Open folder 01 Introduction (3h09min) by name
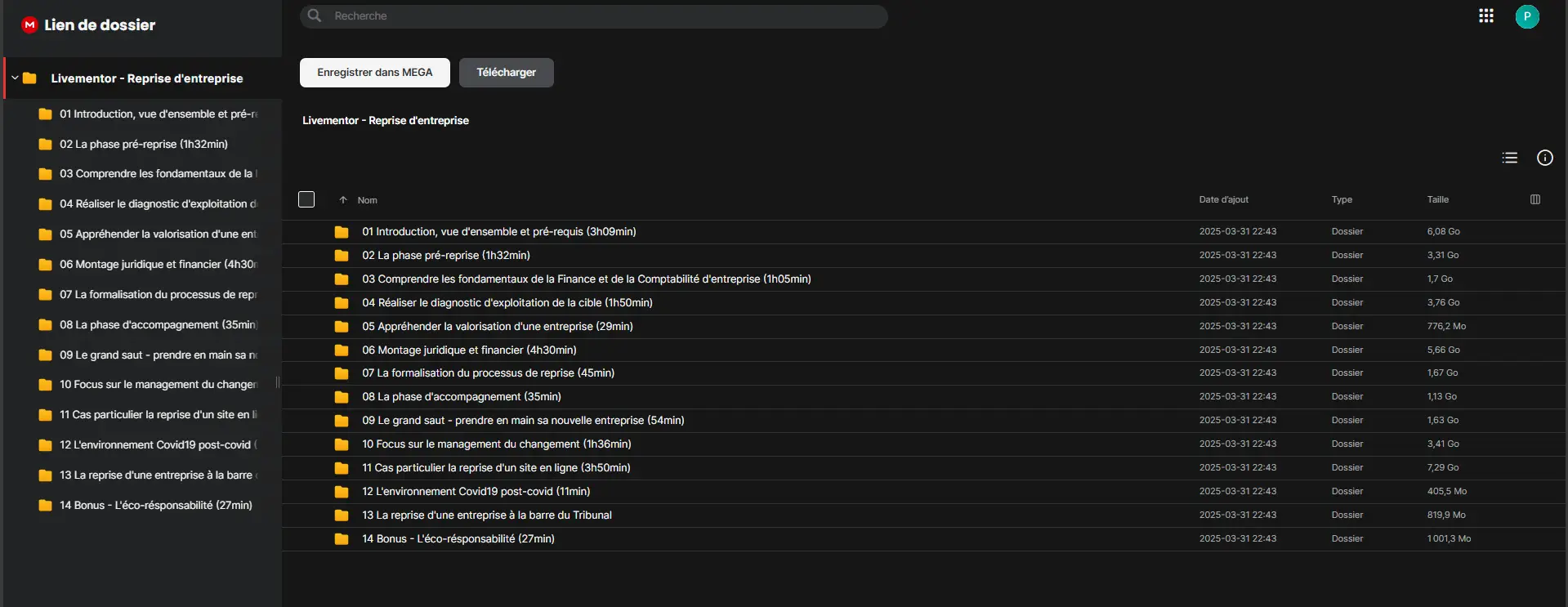This screenshot has width=1568, height=607. 499,232
